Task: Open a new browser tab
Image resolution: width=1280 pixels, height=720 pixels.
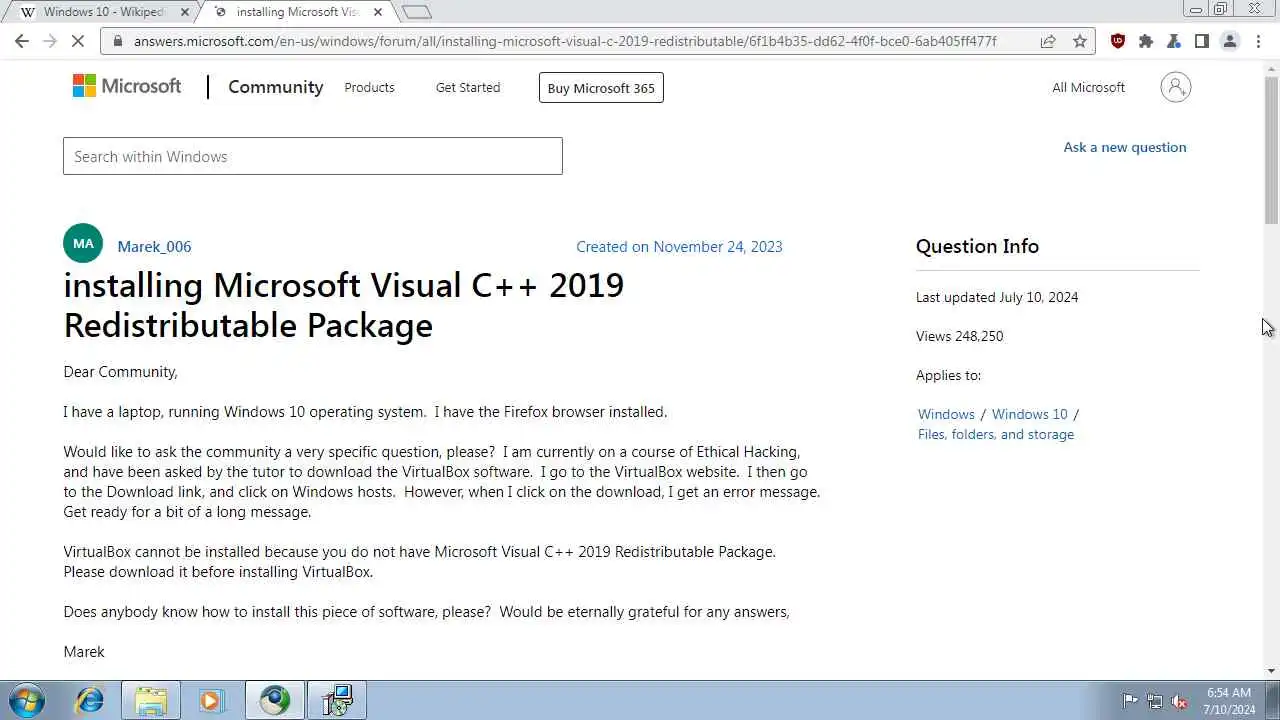Action: tap(416, 12)
